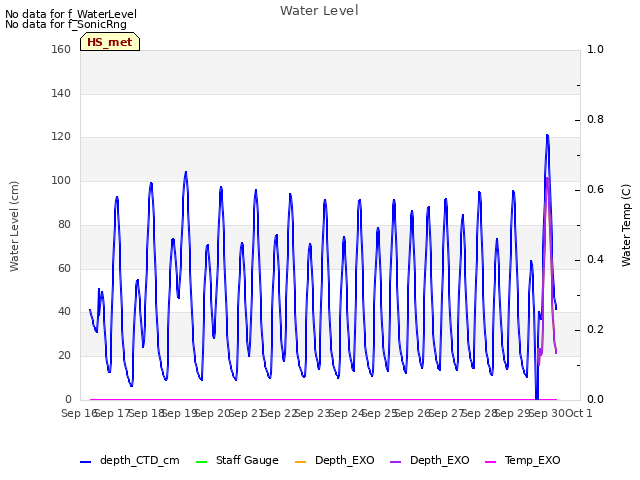Click the 1.0 right y-axis tick label

click(x=595, y=49)
